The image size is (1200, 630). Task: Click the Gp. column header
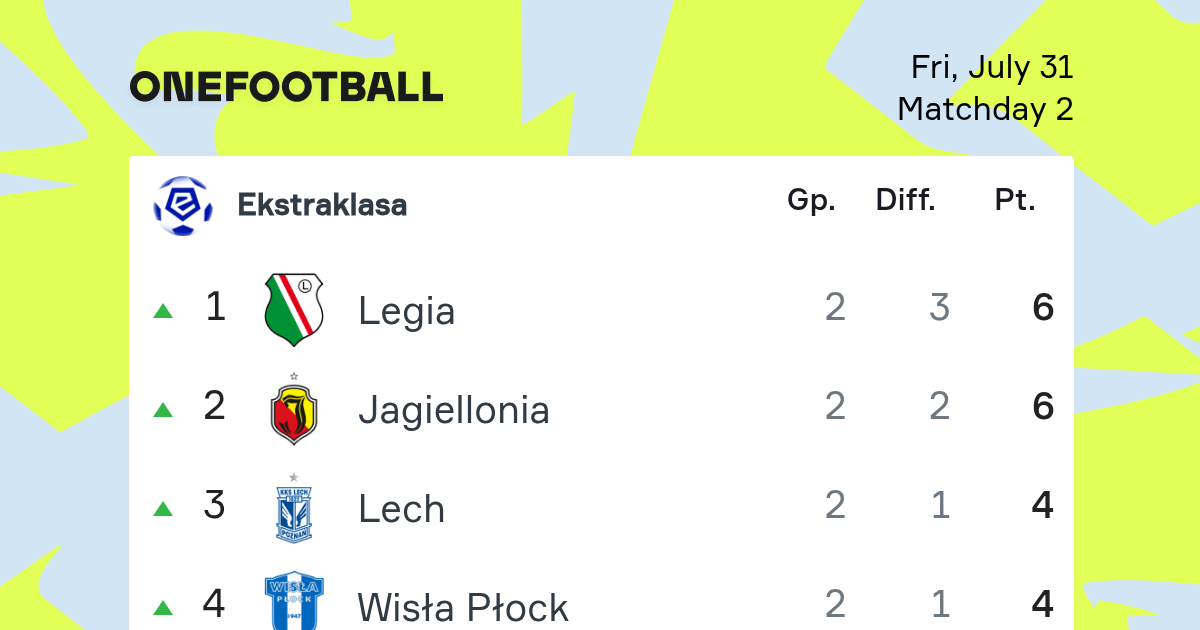pyautogui.click(x=811, y=201)
